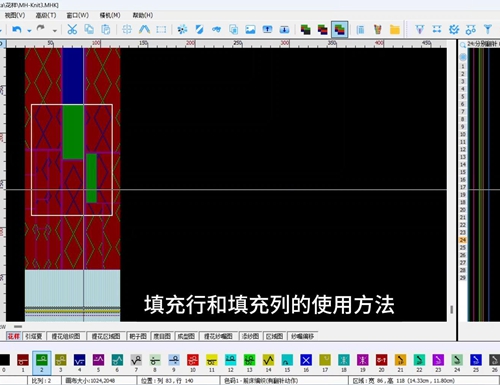Select color code 10 red swatch
500x385 pixels.
(193, 360)
